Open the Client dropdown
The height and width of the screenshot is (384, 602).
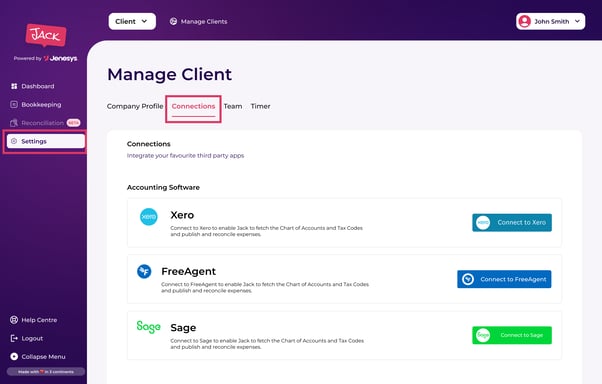(x=132, y=22)
